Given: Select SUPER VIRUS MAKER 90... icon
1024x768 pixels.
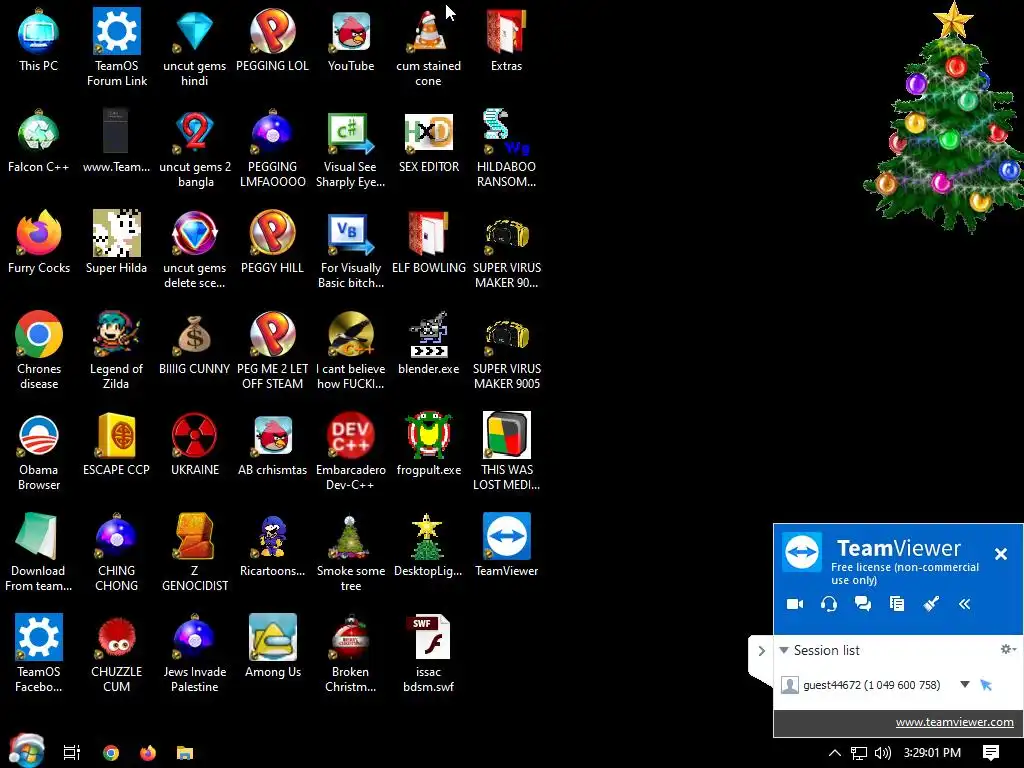Looking at the screenshot, I should pos(506,249).
